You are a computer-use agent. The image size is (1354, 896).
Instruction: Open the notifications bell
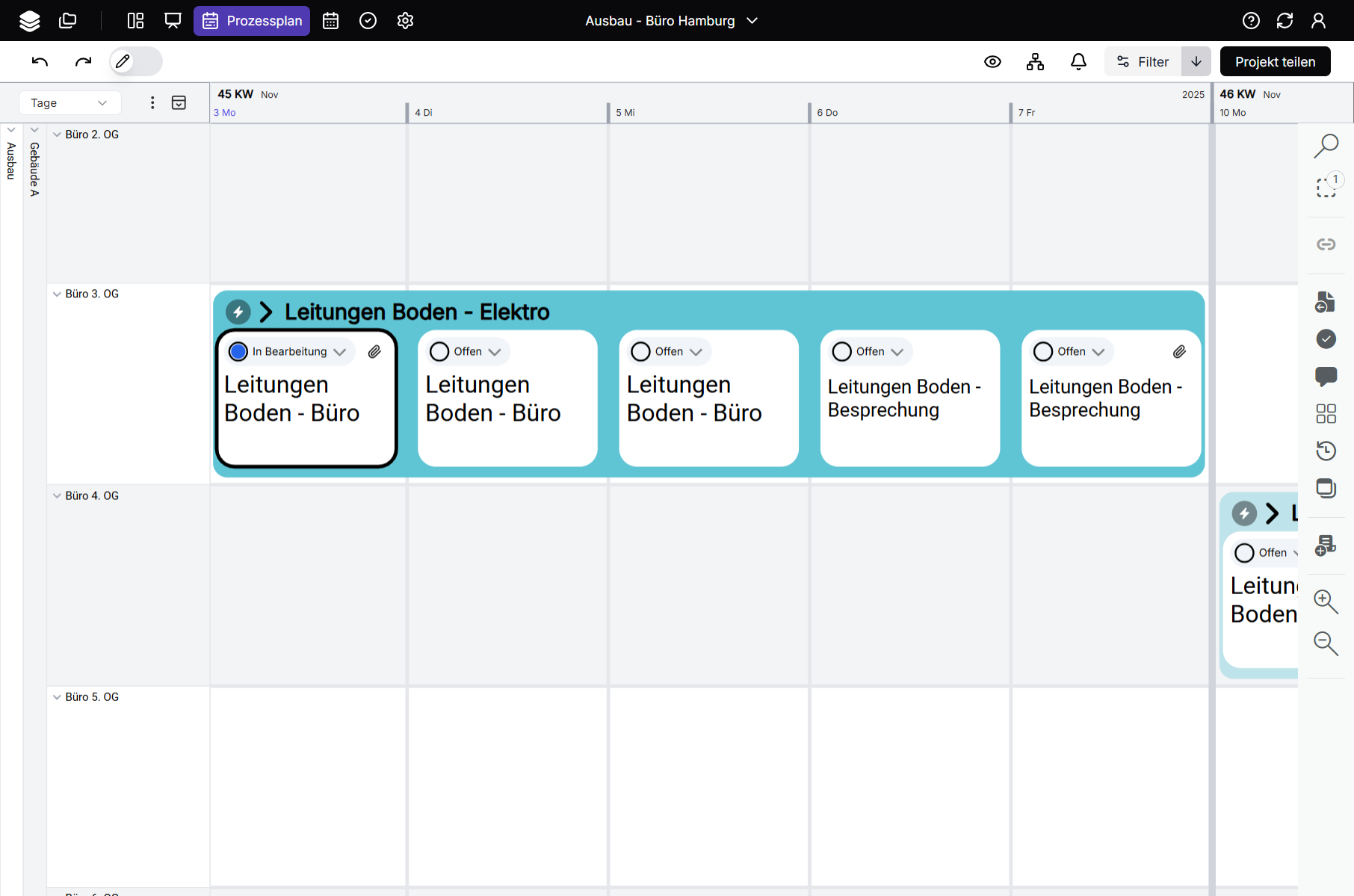[x=1078, y=62]
